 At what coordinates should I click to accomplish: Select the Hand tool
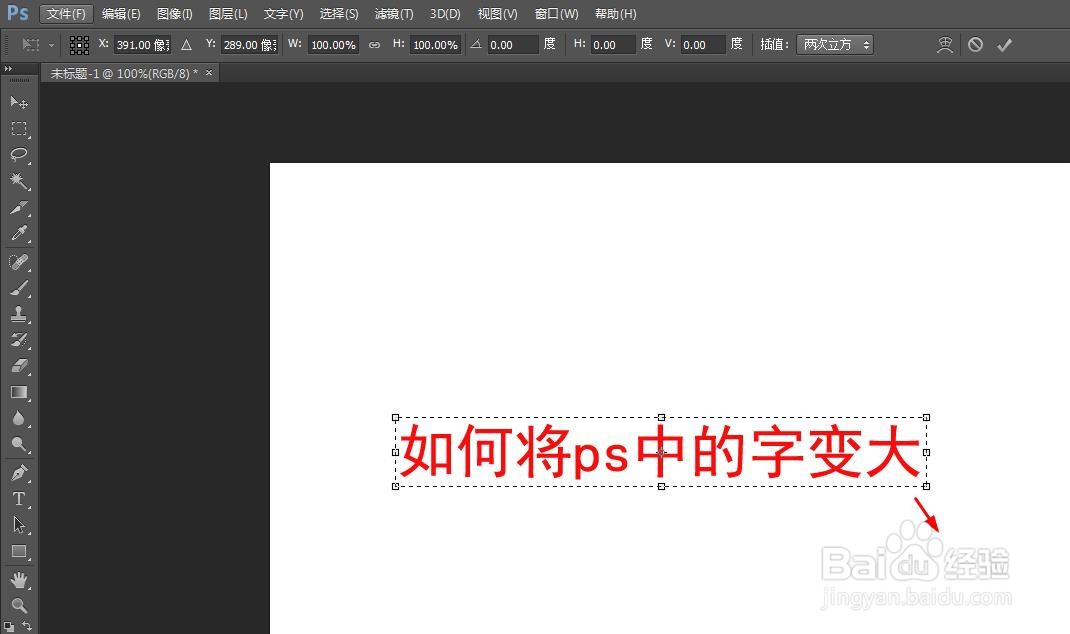click(18, 580)
